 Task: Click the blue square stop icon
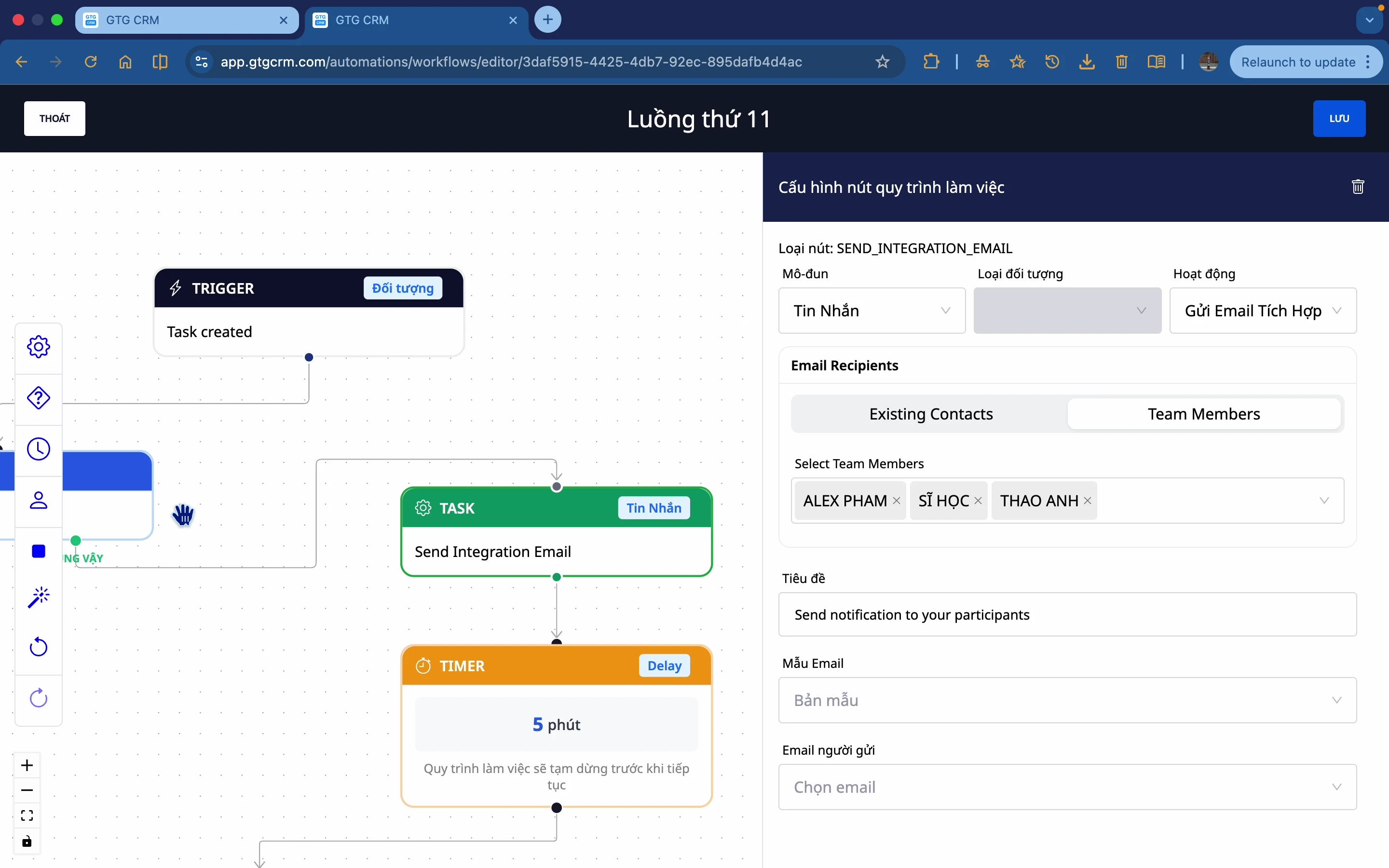tap(39, 551)
